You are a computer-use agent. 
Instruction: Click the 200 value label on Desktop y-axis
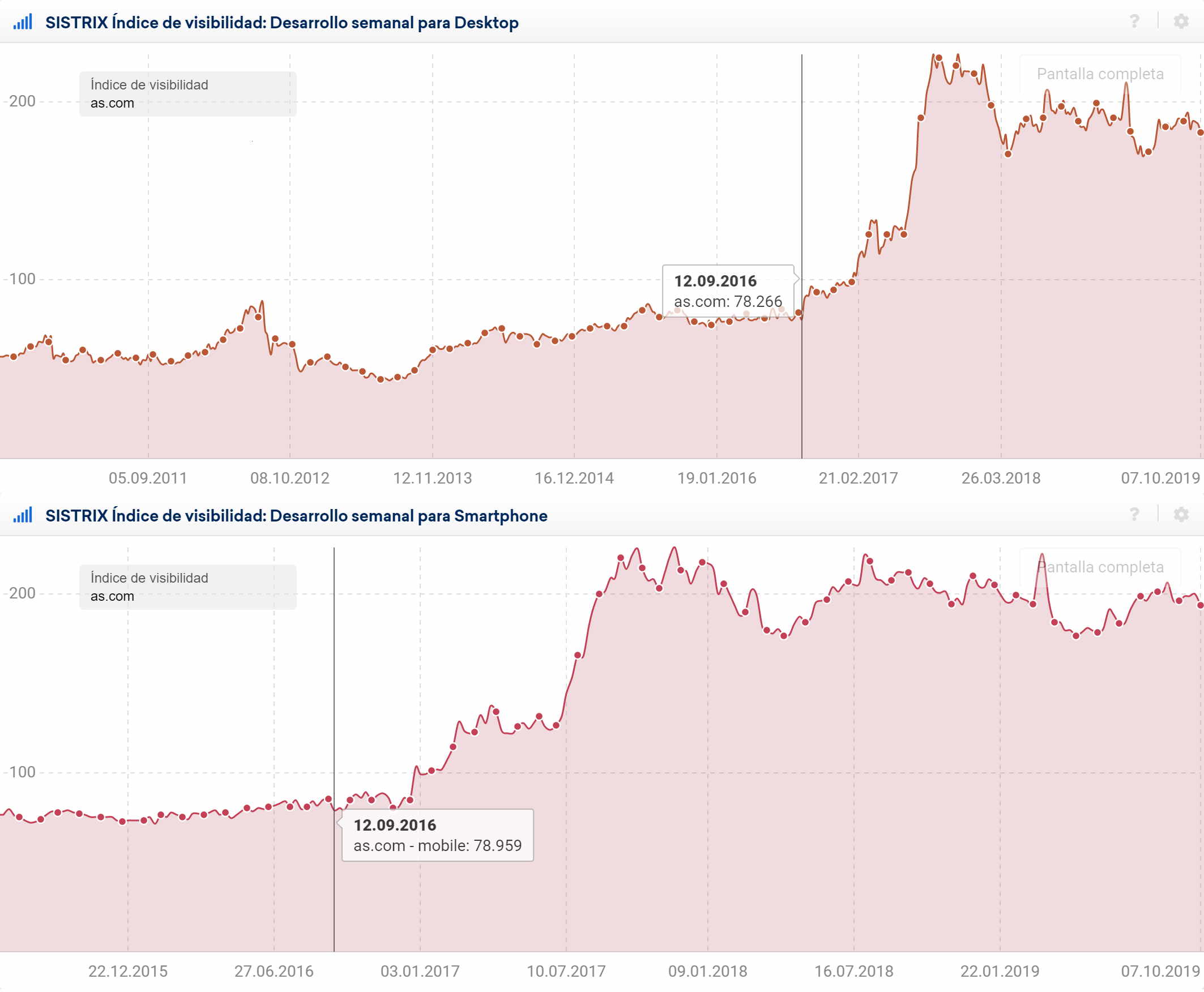coord(22,101)
